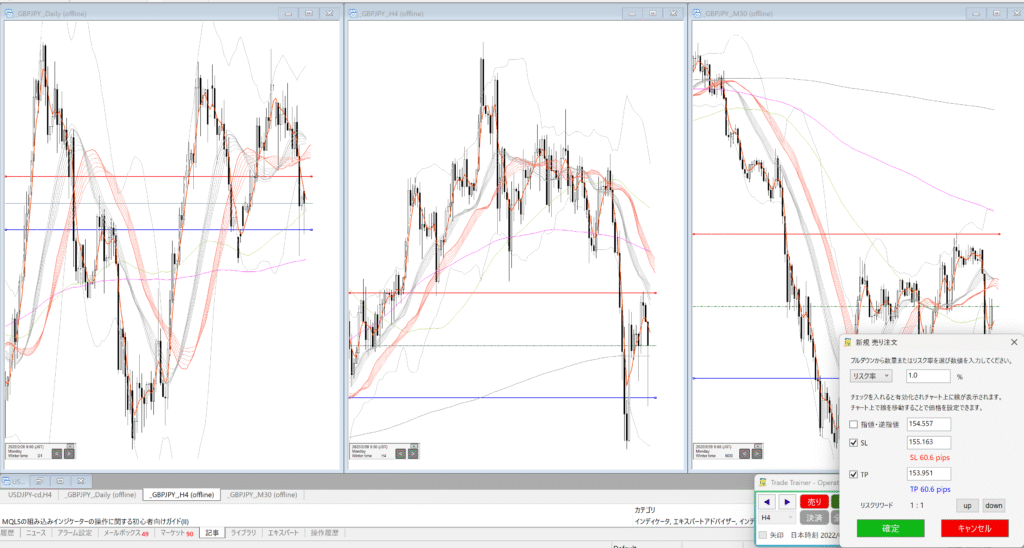Image resolution: width=1024 pixels, height=548 pixels.
Task: Maximize the _GBPJPY_H4 chart window
Action: [x=653, y=13]
